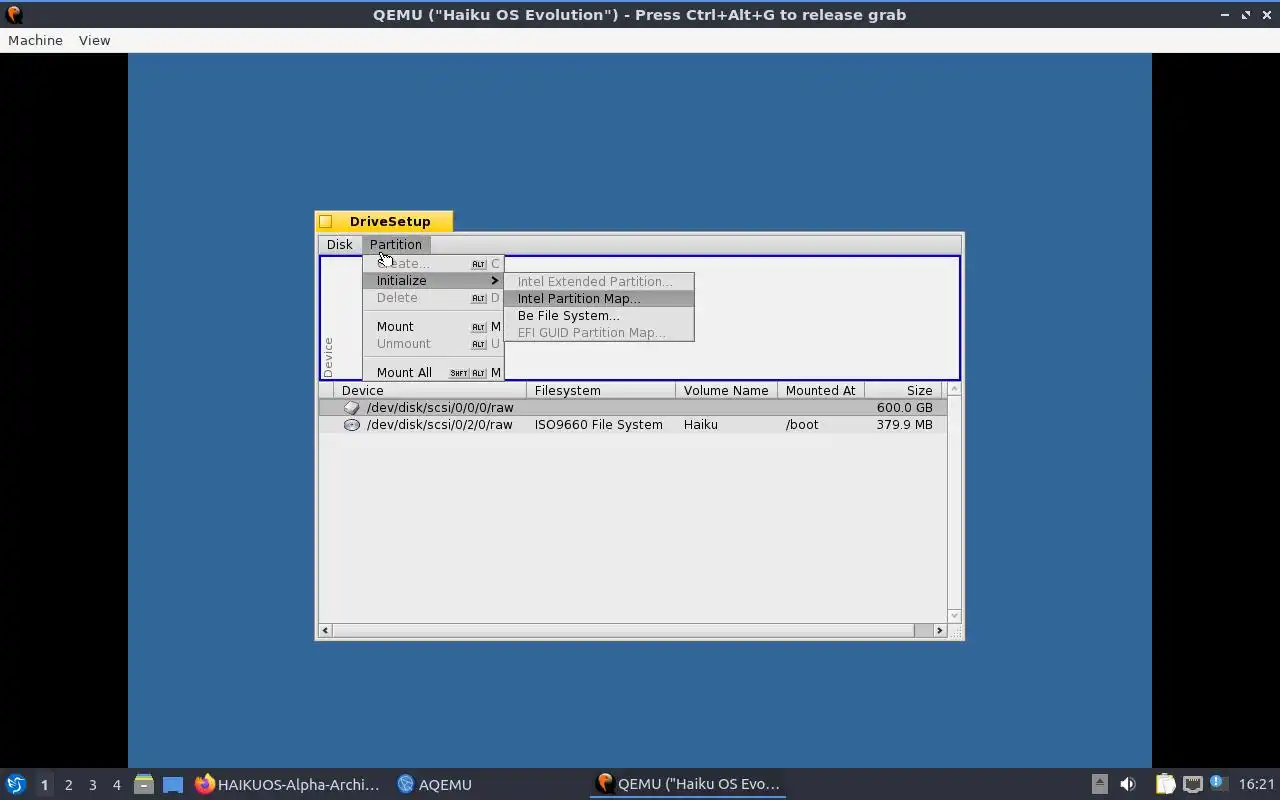Sort by the Volume Name column header
Viewport: 1280px width, 800px height.
point(727,391)
